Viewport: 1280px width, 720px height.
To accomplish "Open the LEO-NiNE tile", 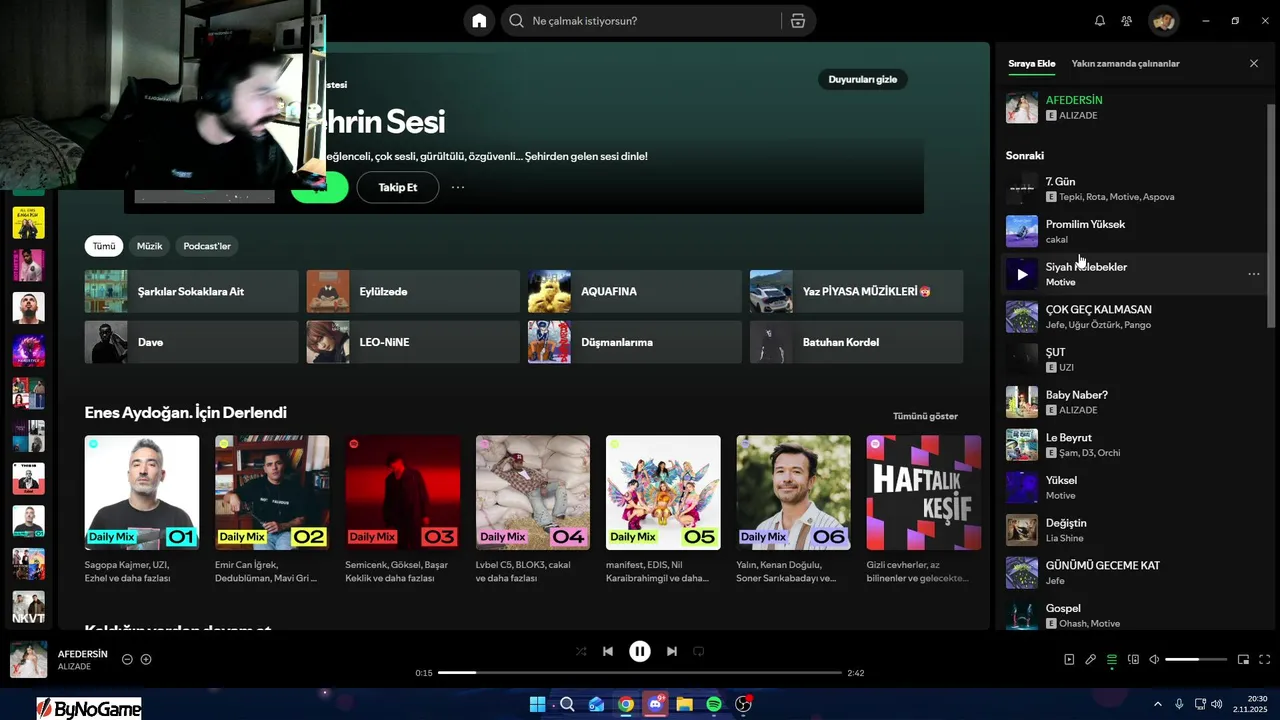I will click(413, 342).
